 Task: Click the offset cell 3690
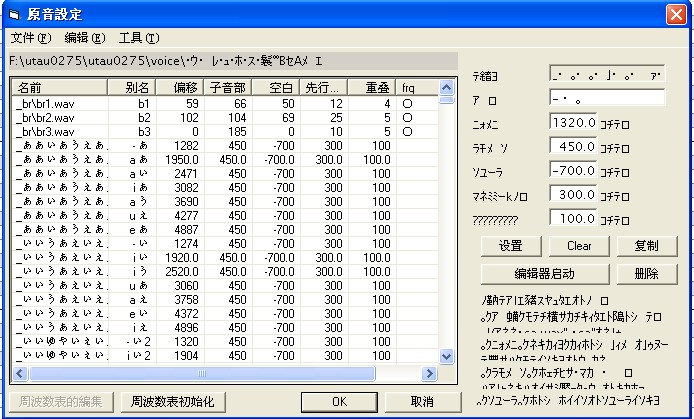186,202
